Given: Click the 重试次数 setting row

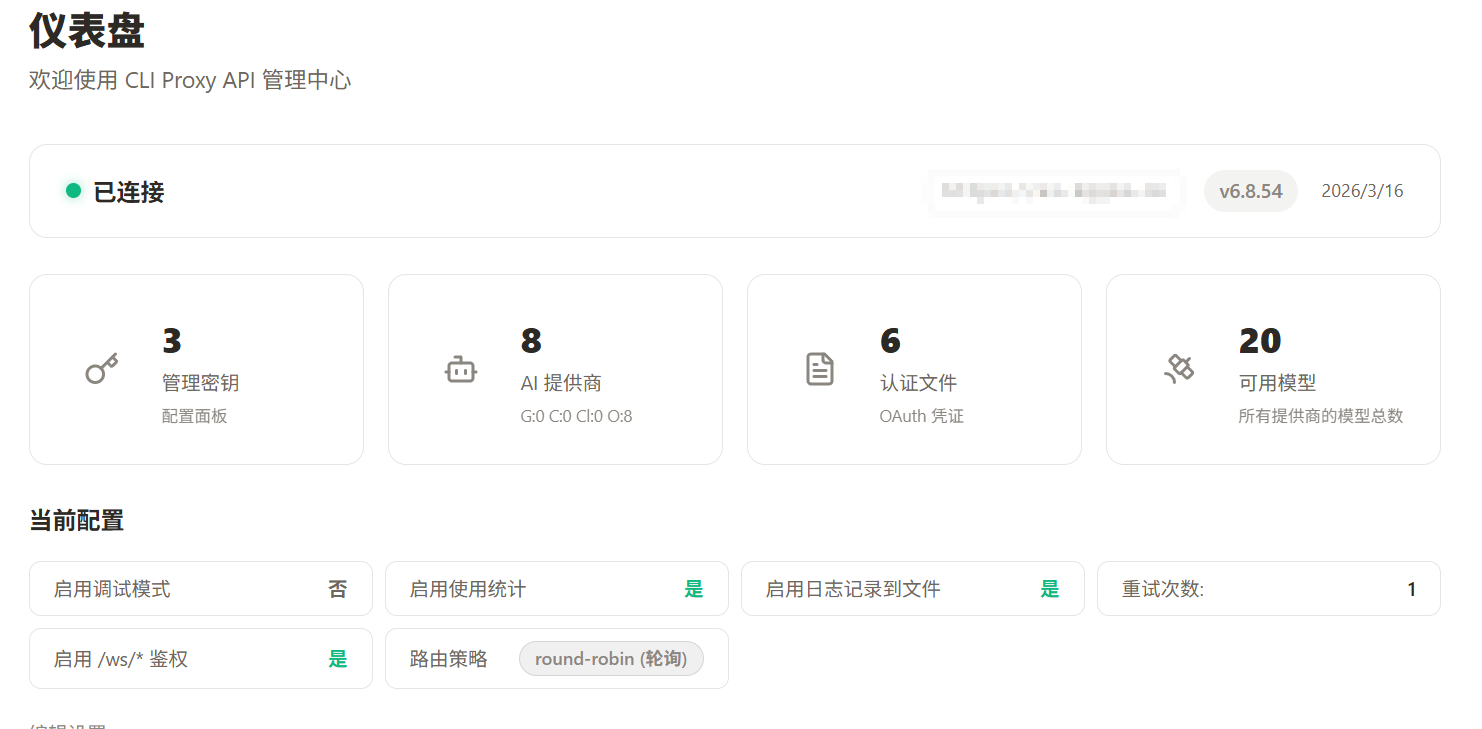Looking at the screenshot, I should point(1268,589).
